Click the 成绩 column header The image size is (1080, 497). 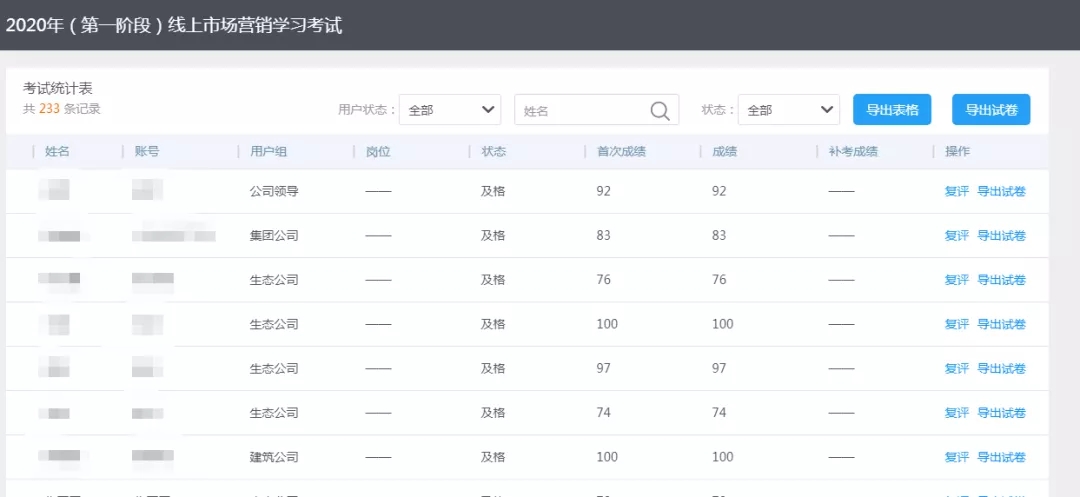tap(725, 152)
